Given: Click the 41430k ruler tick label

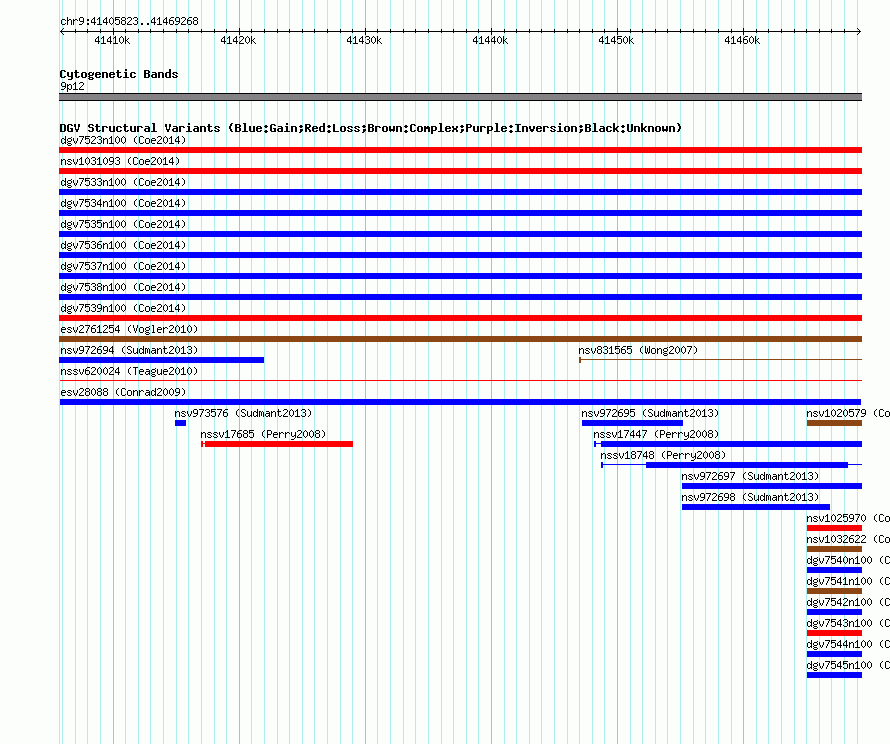Looking at the screenshot, I should click(364, 40).
